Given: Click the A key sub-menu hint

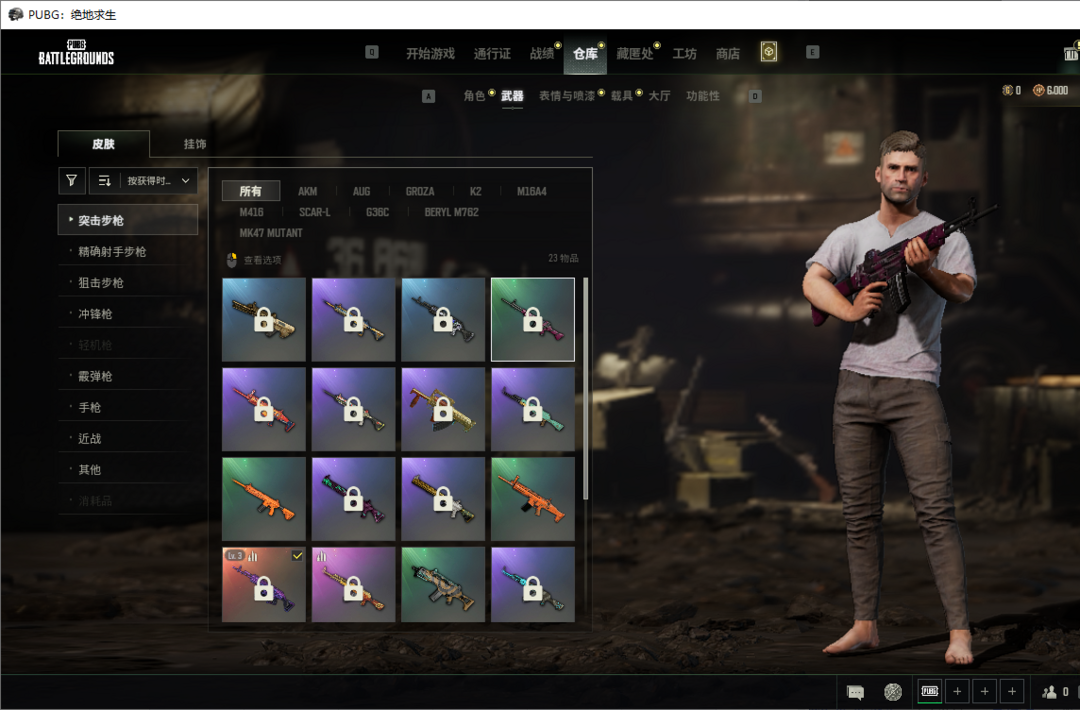Looking at the screenshot, I should (x=428, y=96).
